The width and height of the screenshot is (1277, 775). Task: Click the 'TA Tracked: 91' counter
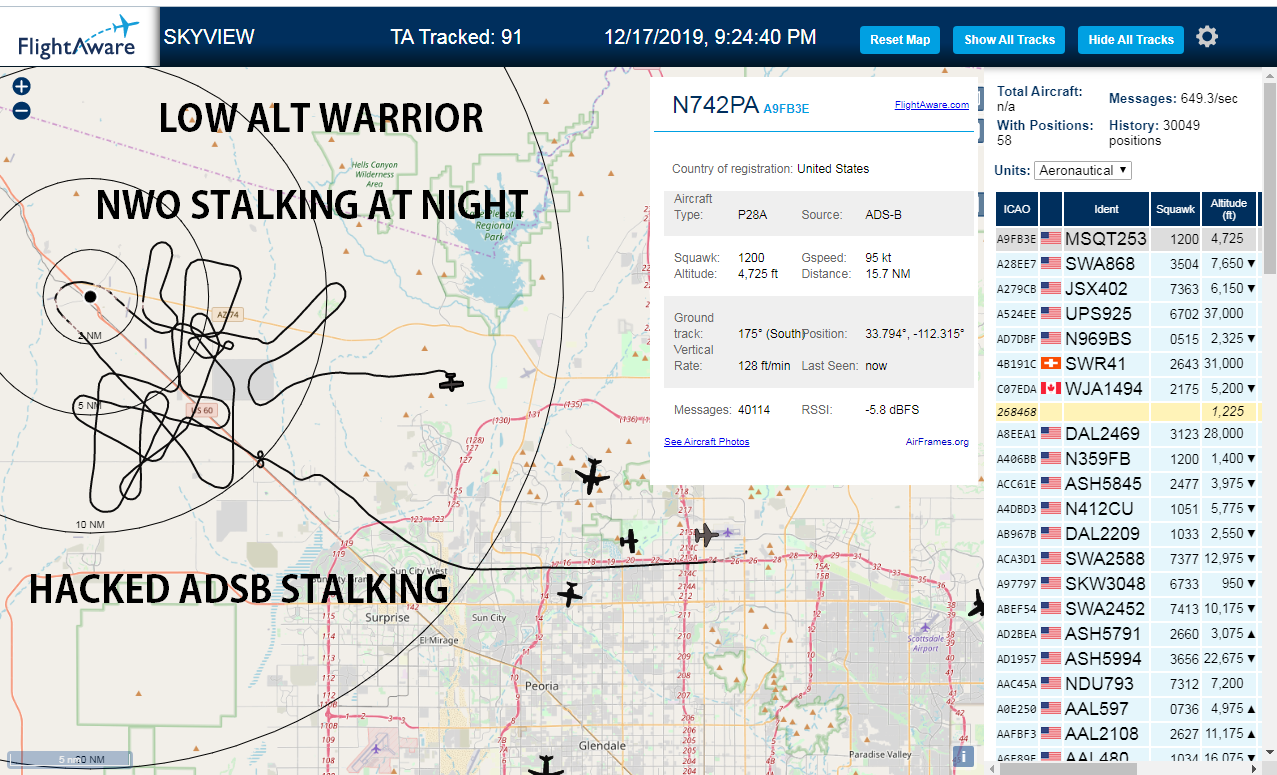[456, 38]
